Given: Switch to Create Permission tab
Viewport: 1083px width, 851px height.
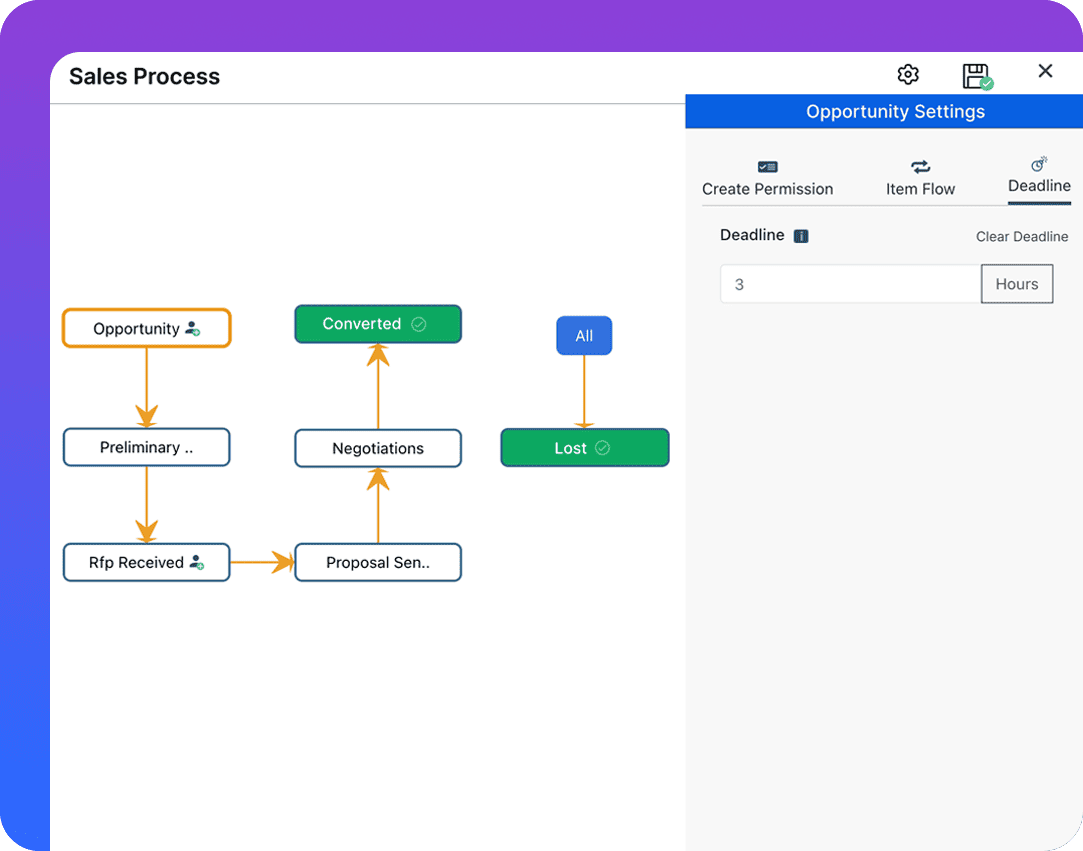Looking at the screenshot, I should [767, 179].
